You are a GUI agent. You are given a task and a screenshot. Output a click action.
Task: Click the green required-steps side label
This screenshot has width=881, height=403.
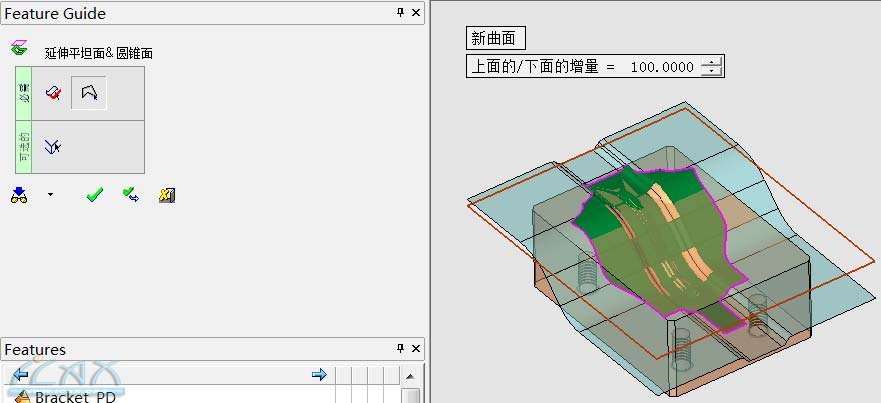click(24, 93)
